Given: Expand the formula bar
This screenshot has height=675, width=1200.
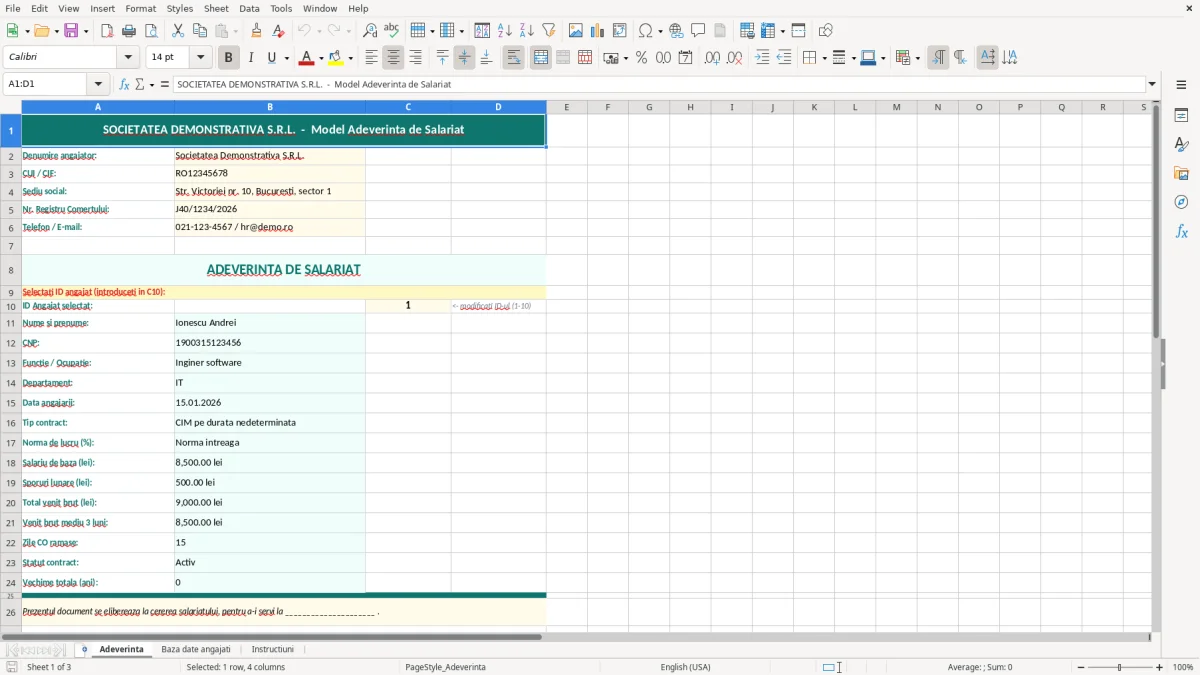Looking at the screenshot, I should tap(1153, 85).
